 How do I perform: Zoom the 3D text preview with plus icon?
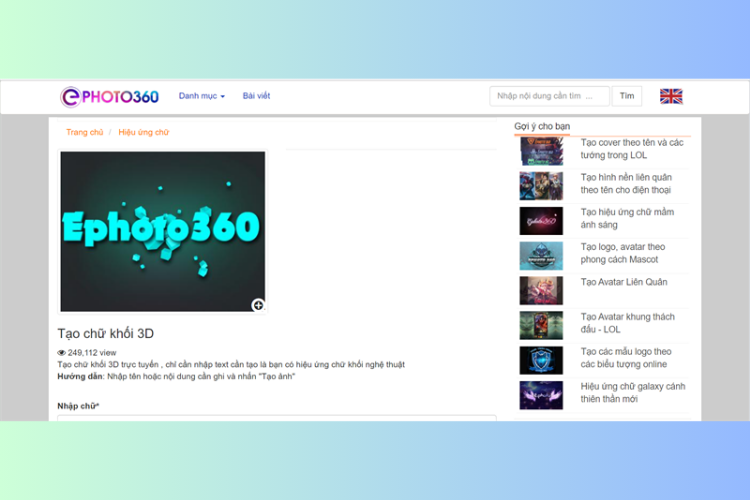tap(258, 305)
